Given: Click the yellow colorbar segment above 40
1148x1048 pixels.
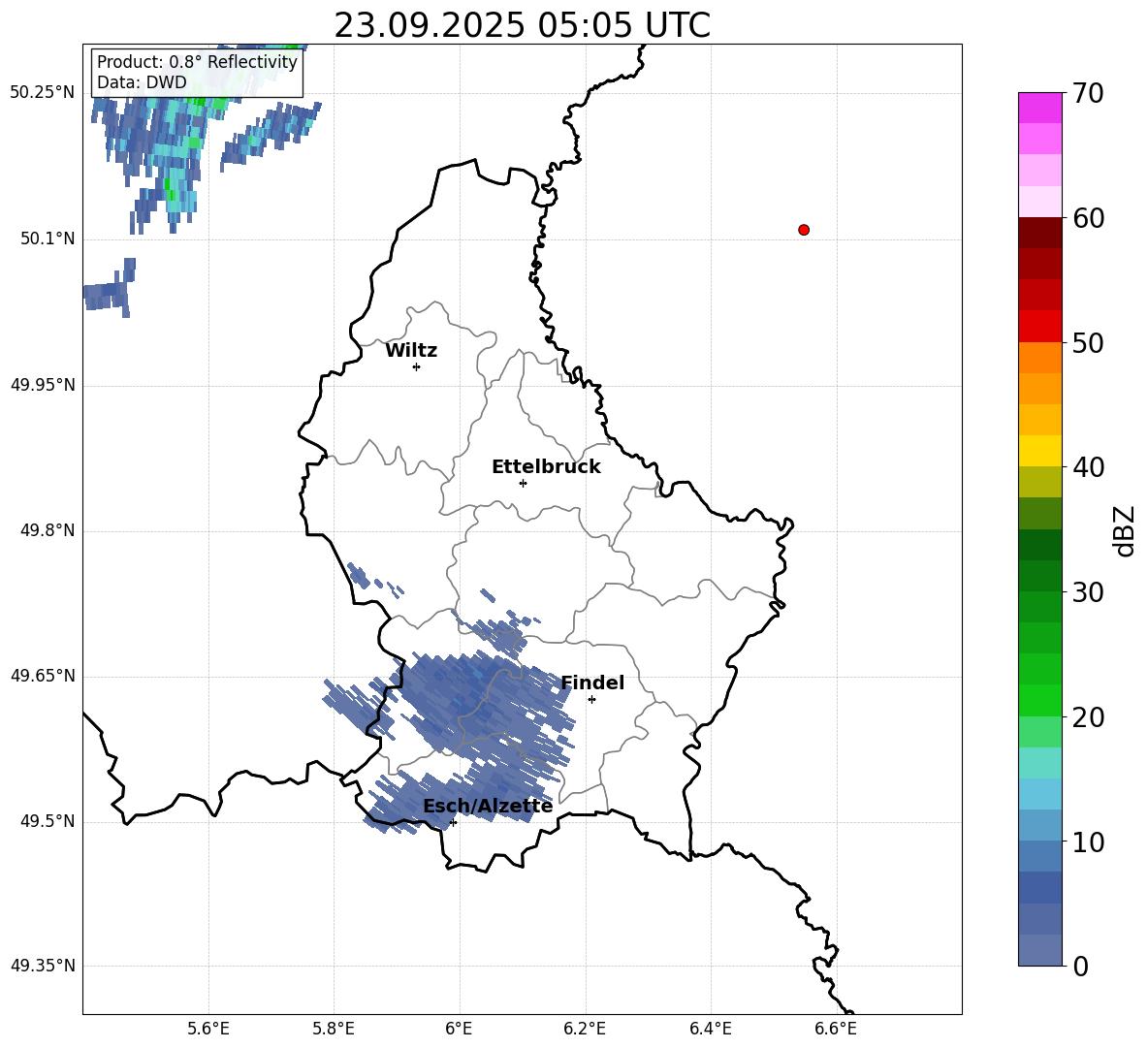Looking at the screenshot, I should point(1039,451).
